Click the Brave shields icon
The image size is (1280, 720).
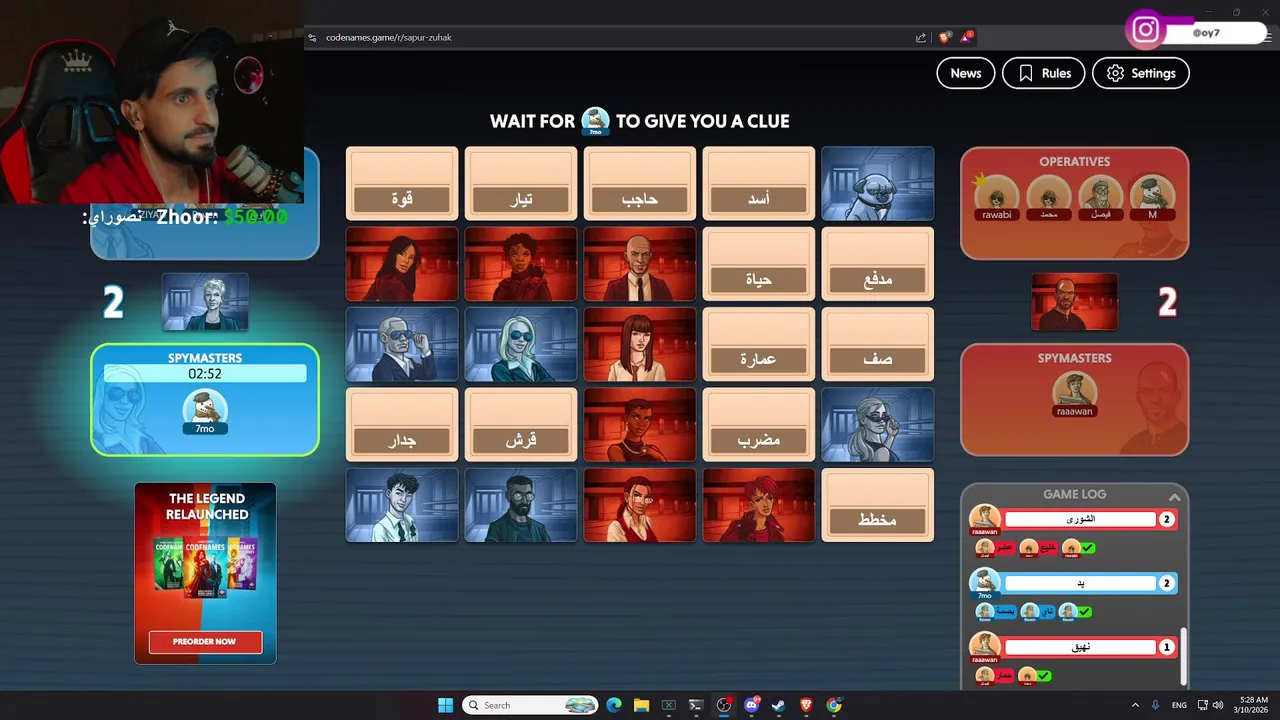pos(944,37)
